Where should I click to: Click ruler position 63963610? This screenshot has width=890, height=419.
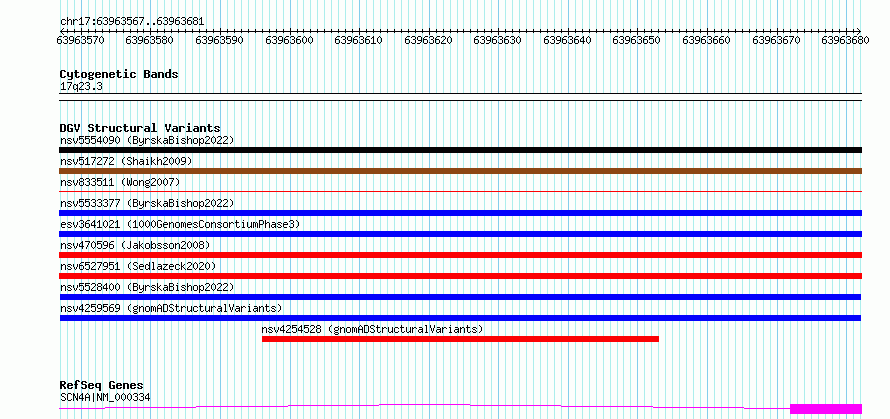coord(359,40)
